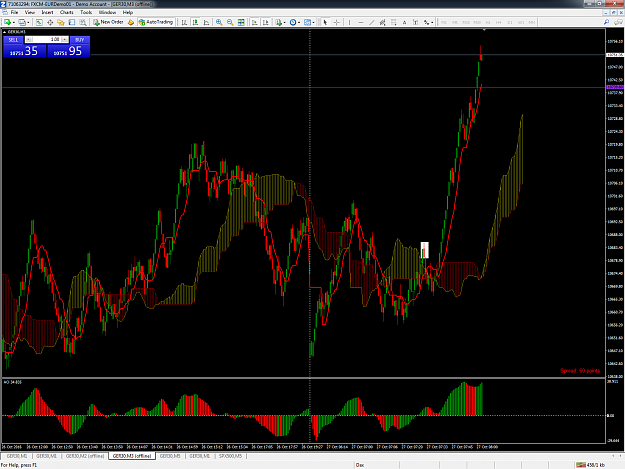
Task: Collapse one-click trading panel triangle
Action: pos(4,32)
